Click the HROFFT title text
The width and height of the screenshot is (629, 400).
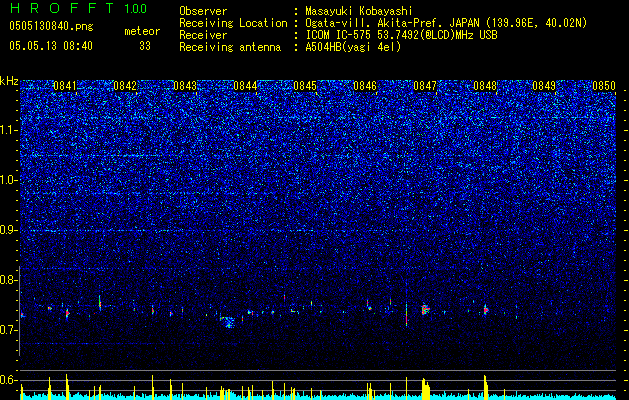(62, 8)
